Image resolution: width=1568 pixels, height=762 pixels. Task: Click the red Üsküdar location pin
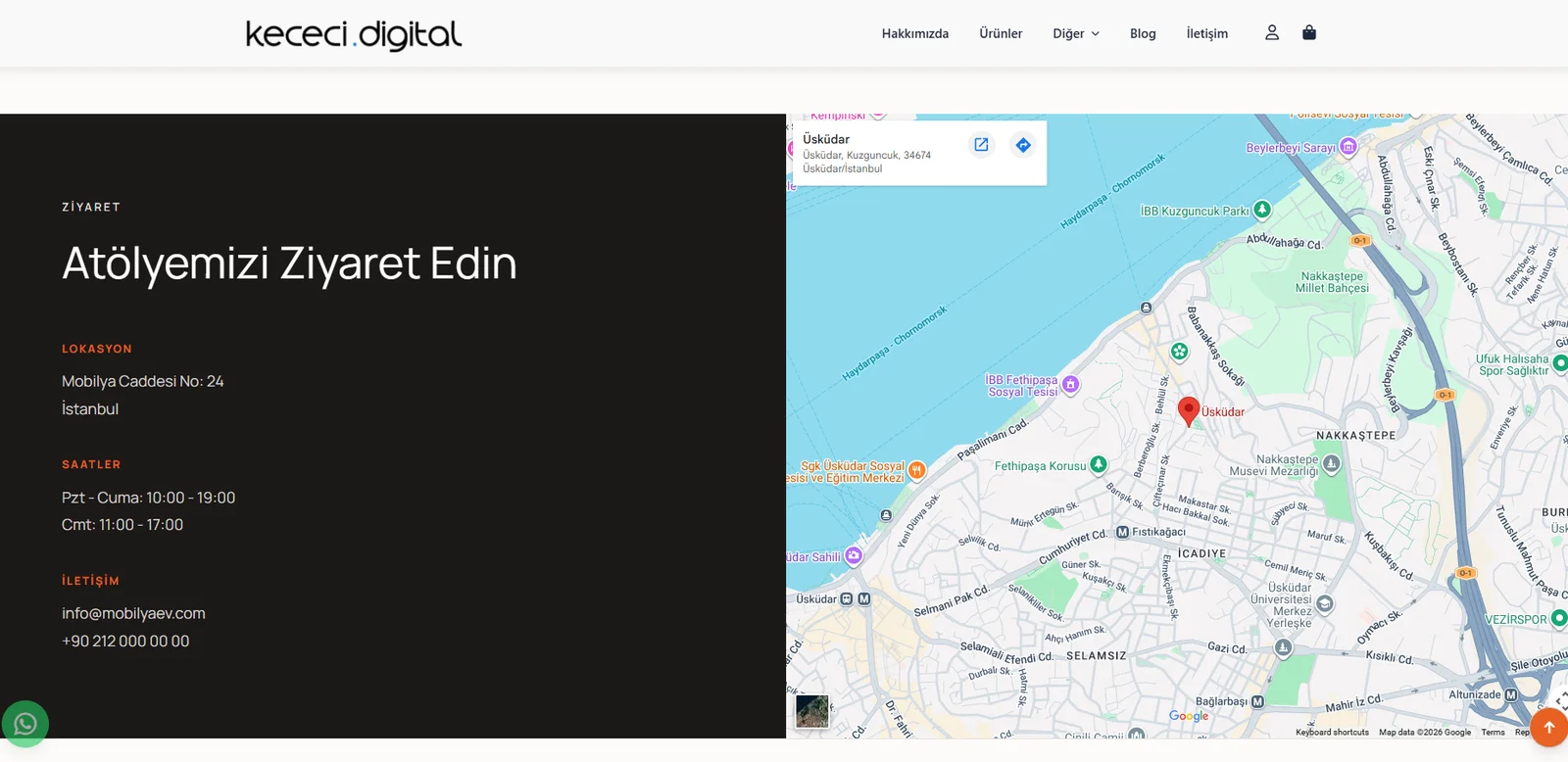pyautogui.click(x=1189, y=411)
